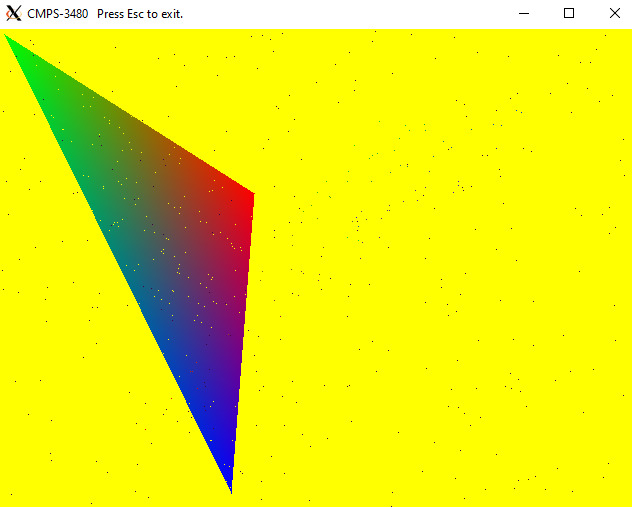Screen dimensions: 632x507
Task: Maximize the CMPS-3480 window
Action: click(x=569, y=14)
